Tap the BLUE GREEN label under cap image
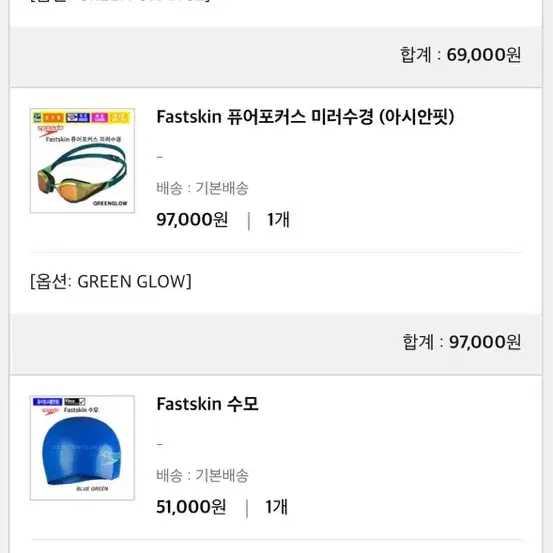The height and width of the screenshot is (553, 553). pyautogui.click(x=92, y=488)
